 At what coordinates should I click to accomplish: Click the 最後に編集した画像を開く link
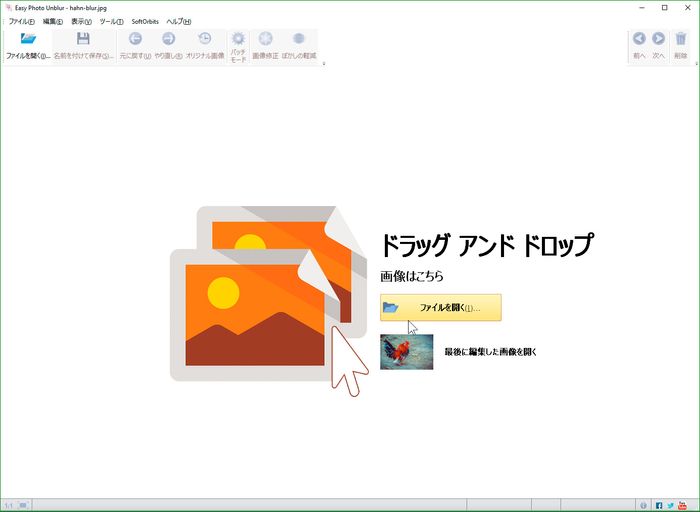pyautogui.click(x=490, y=352)
